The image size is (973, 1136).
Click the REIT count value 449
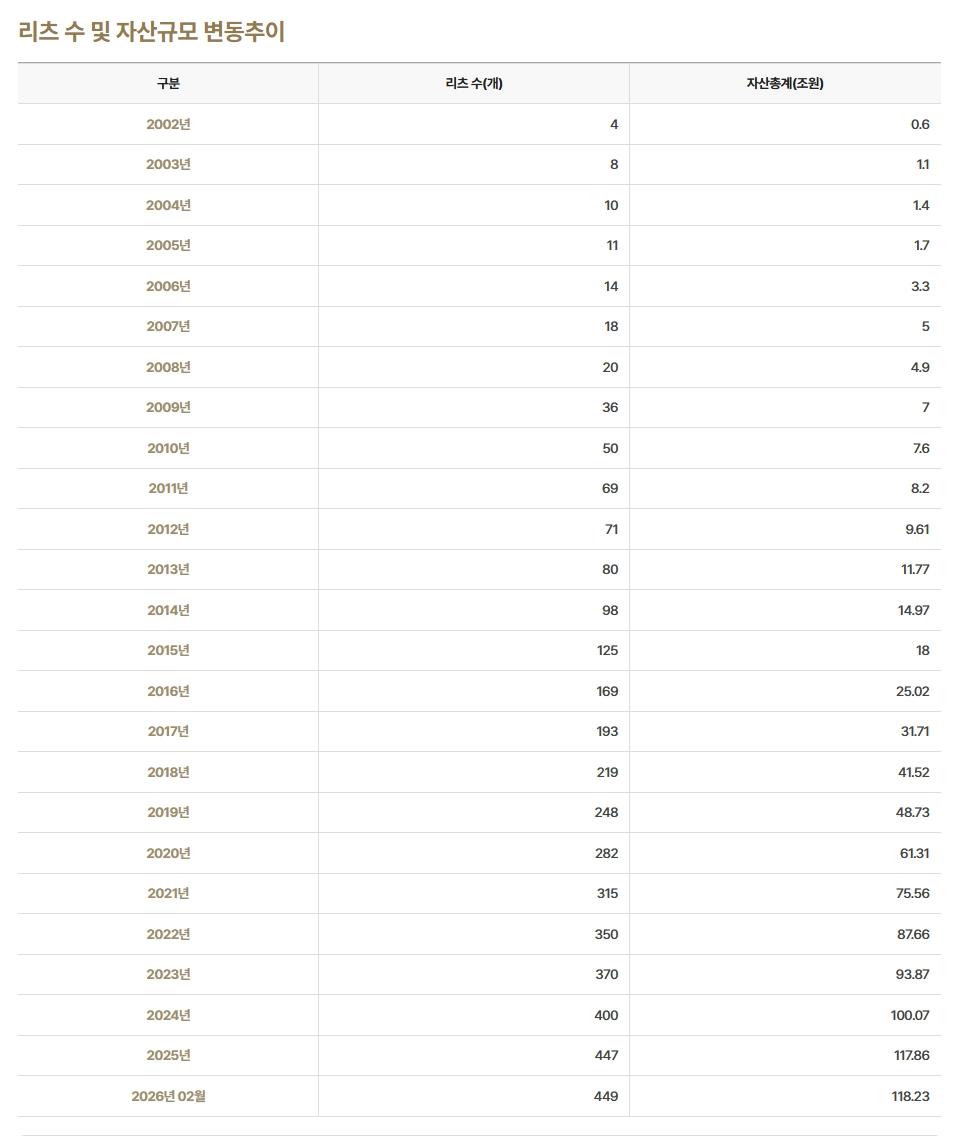coord(606,1096)
